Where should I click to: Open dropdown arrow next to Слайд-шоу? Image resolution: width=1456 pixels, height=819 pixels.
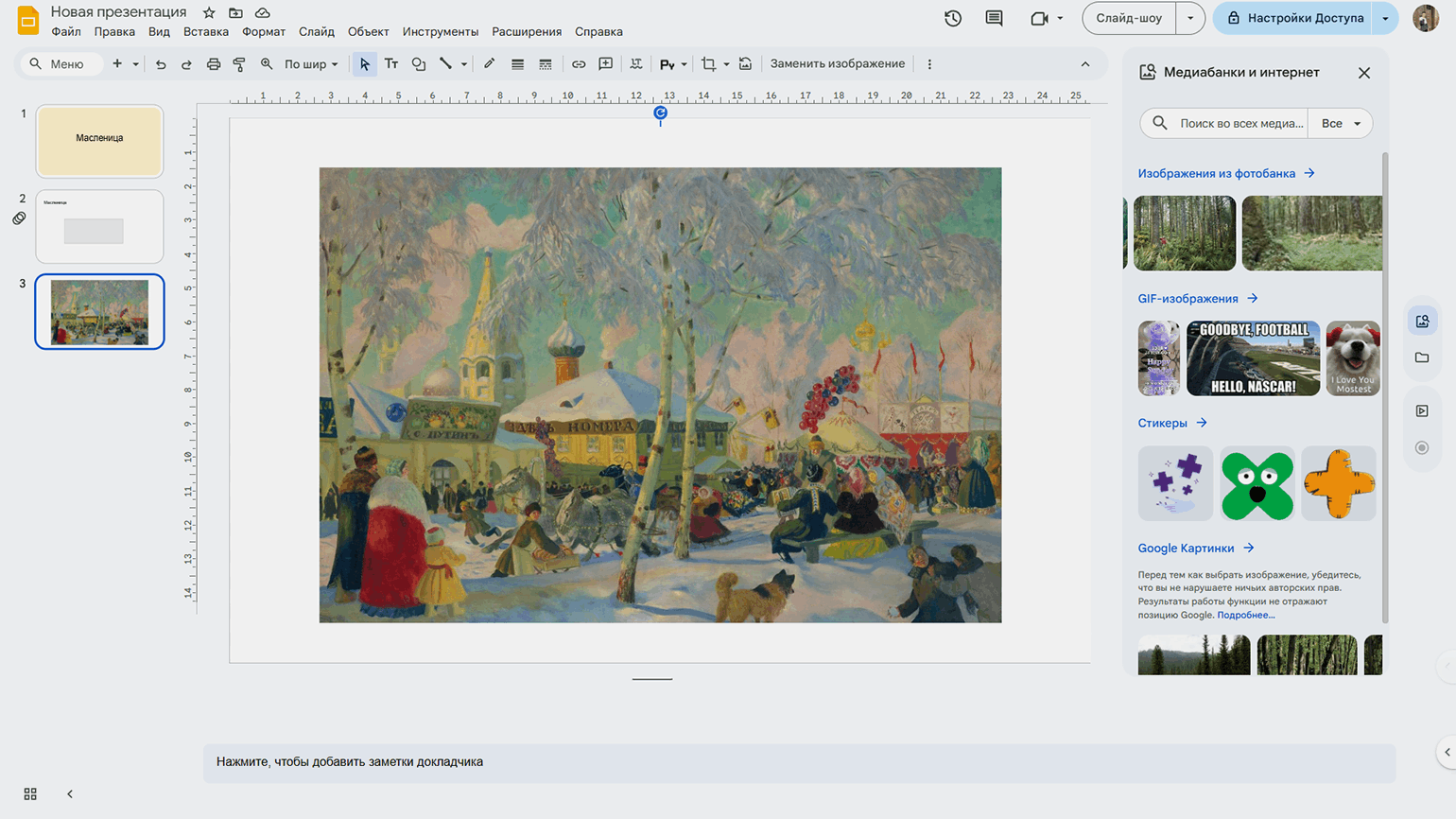[x=1190, y=18]
